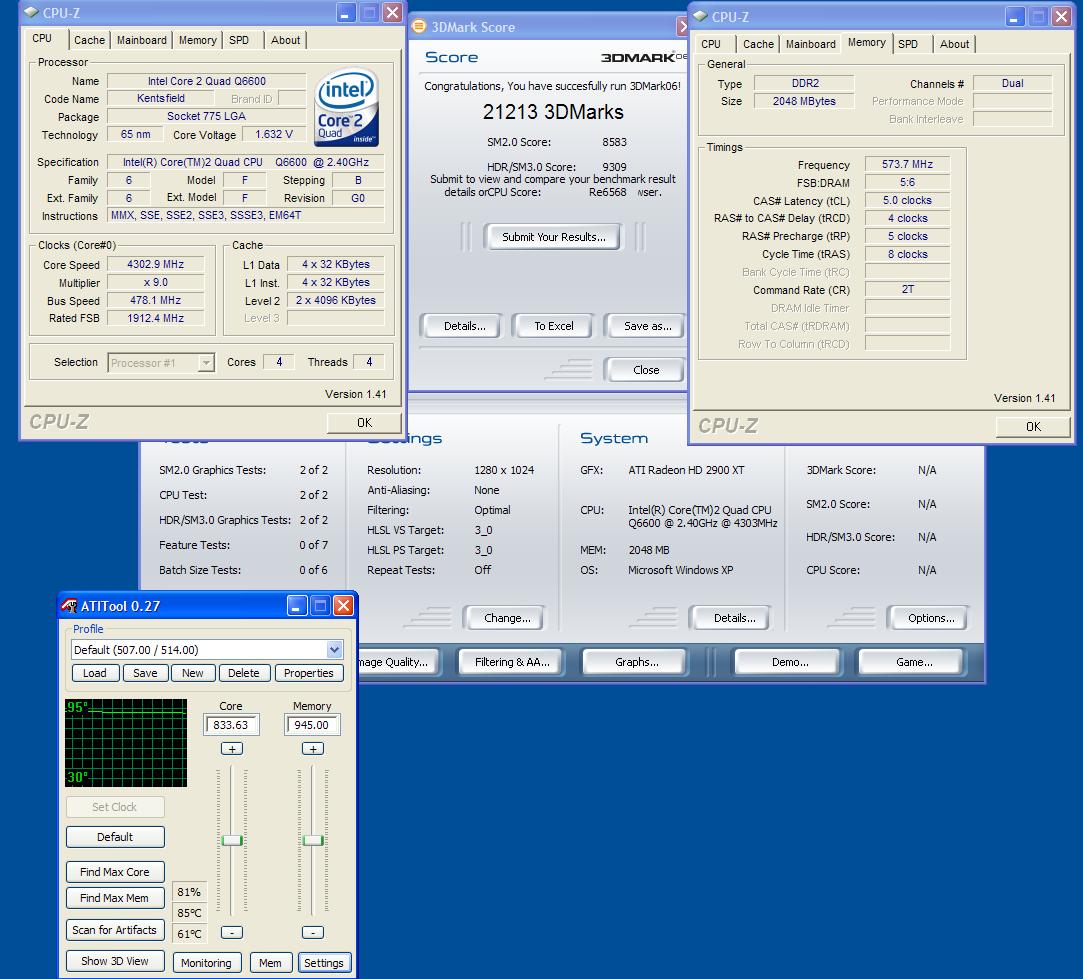Decrease Memory clock with minus button
Viewport: 1083px width, 979px height.
[x=313, y=933]
